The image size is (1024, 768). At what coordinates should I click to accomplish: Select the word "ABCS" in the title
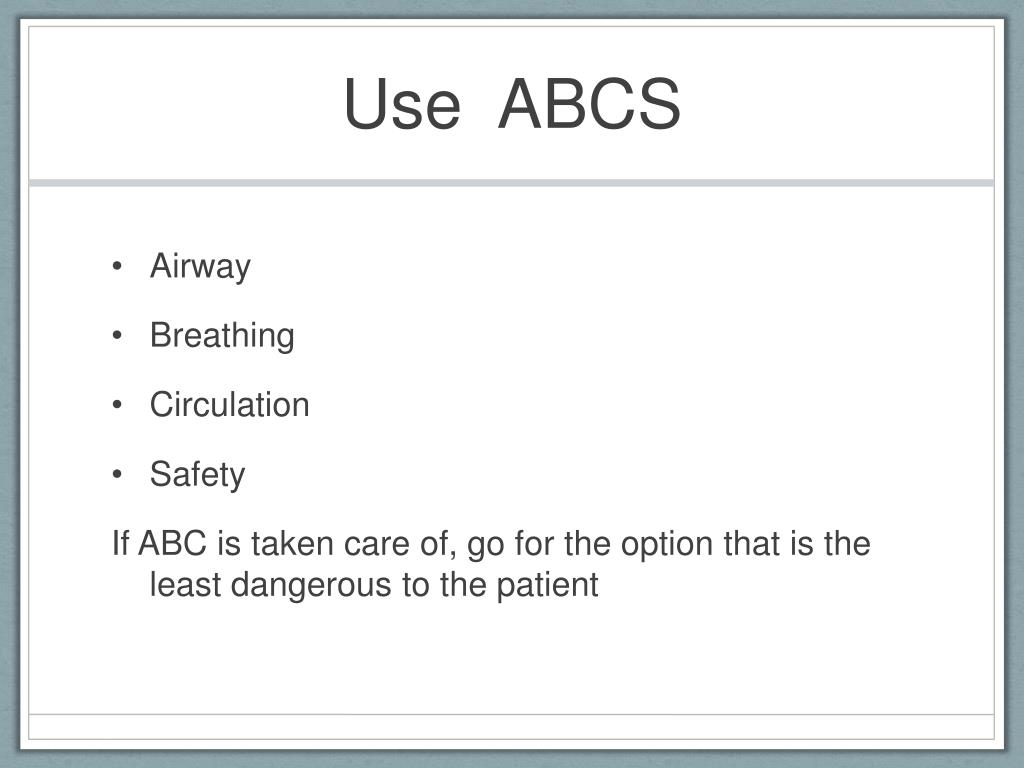(589, 104)
